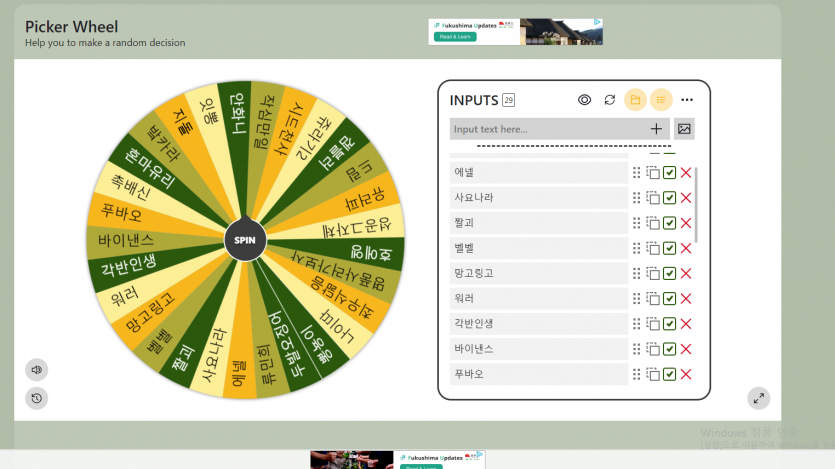This screenshot has height=469, width=835.
Task: Duplicate the 바이낸스 input
Action: pyautogui.click(x=653, y=349)
